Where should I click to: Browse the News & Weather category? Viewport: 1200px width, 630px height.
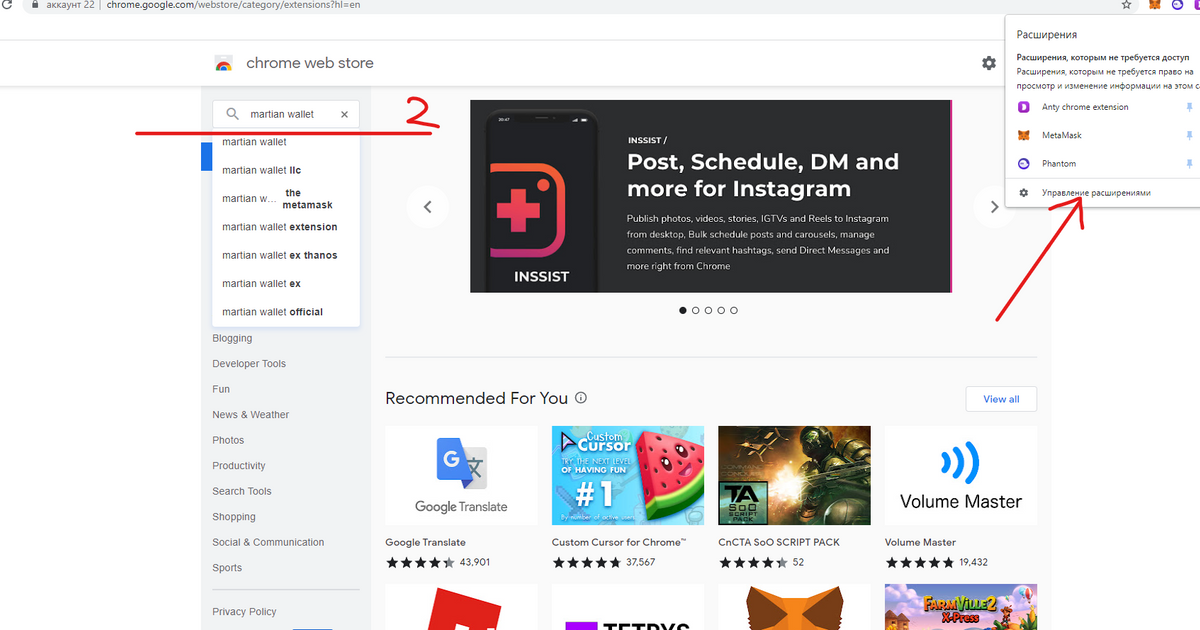251,415
